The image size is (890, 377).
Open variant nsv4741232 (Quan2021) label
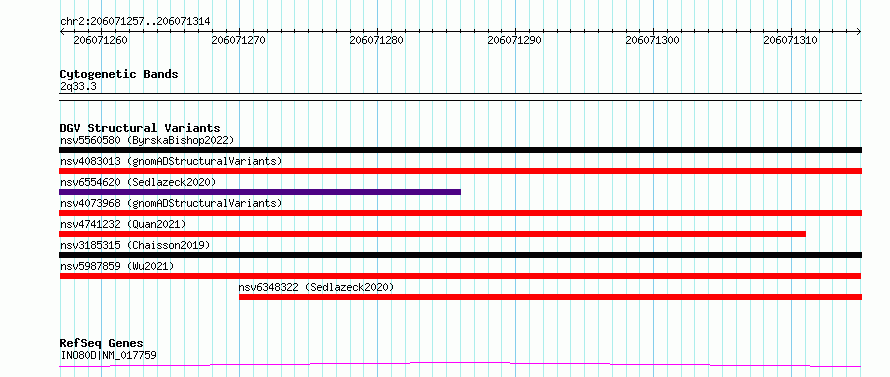(123, 224)
